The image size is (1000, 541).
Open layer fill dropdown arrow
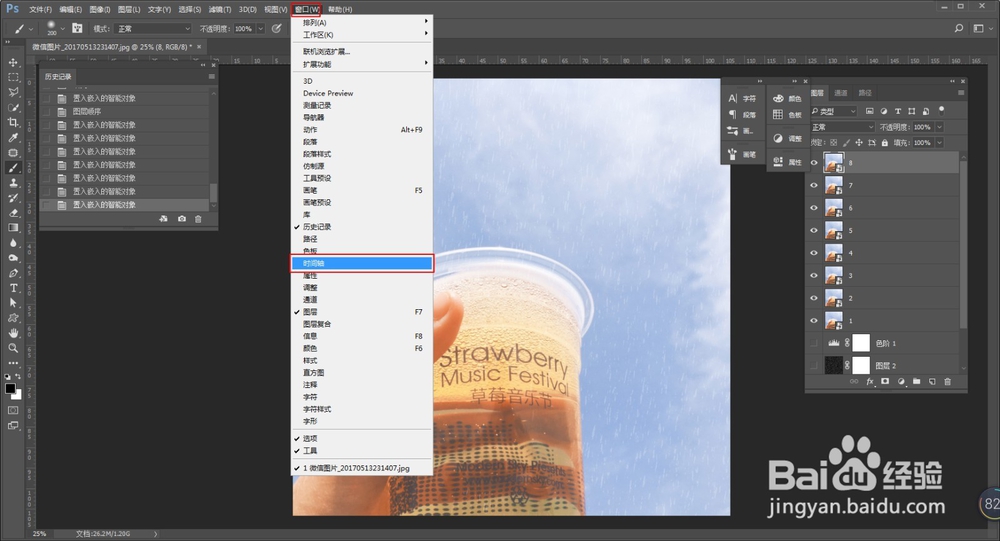pos(939,143)
